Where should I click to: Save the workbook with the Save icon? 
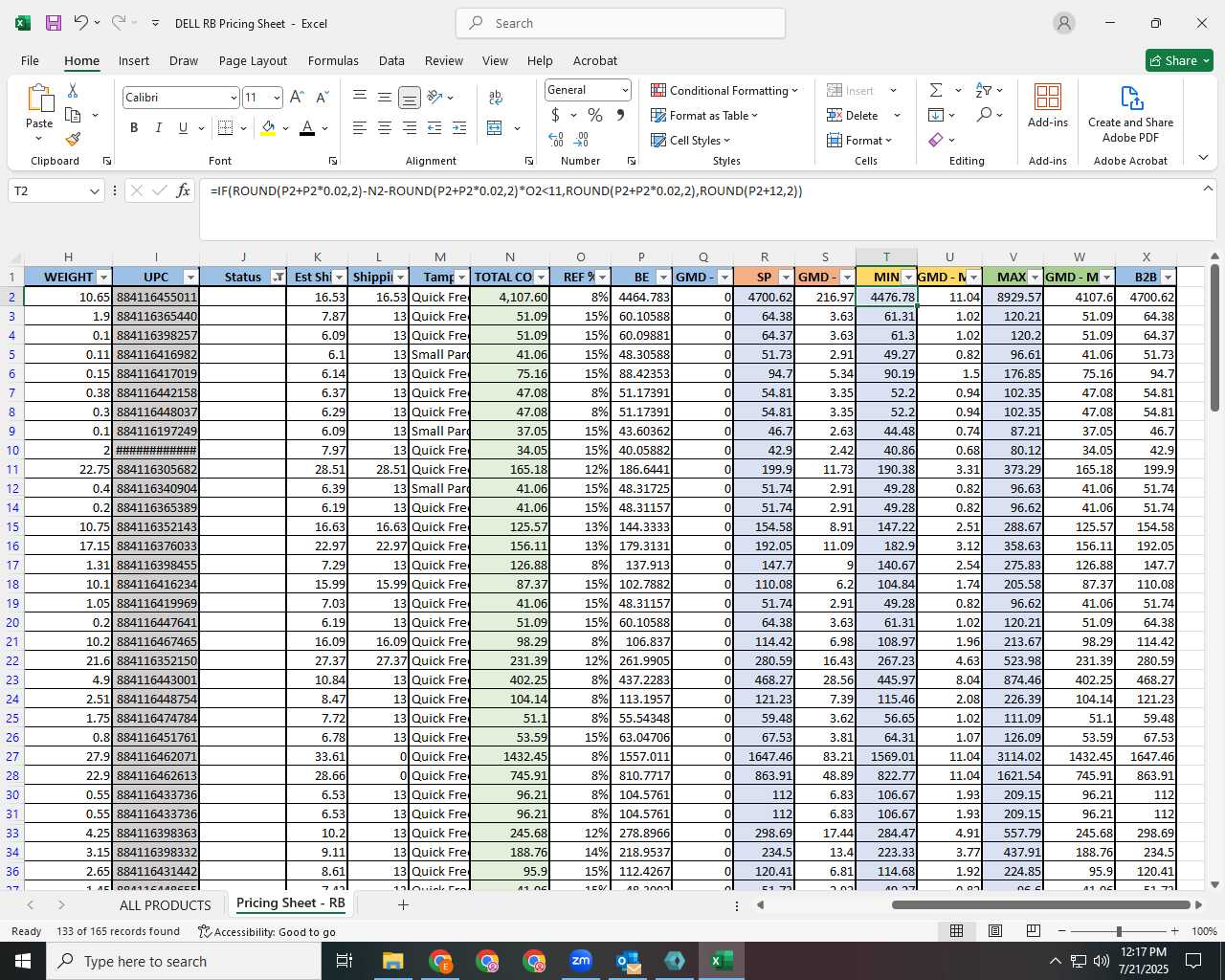click(54, 23)
